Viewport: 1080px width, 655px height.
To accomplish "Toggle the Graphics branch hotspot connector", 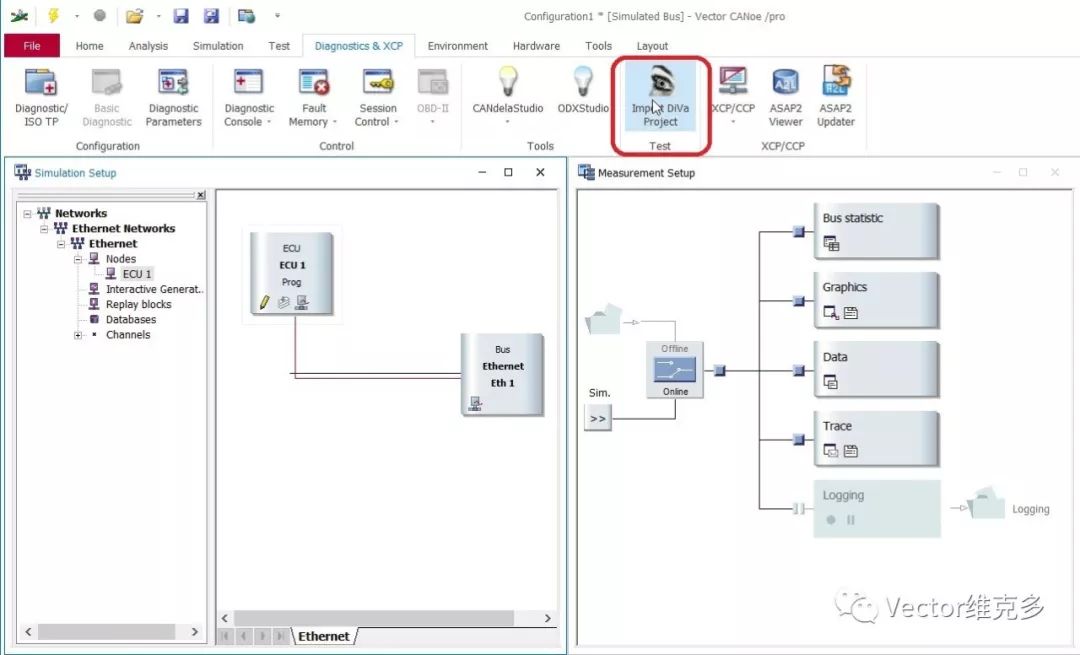I will point(799,301).
